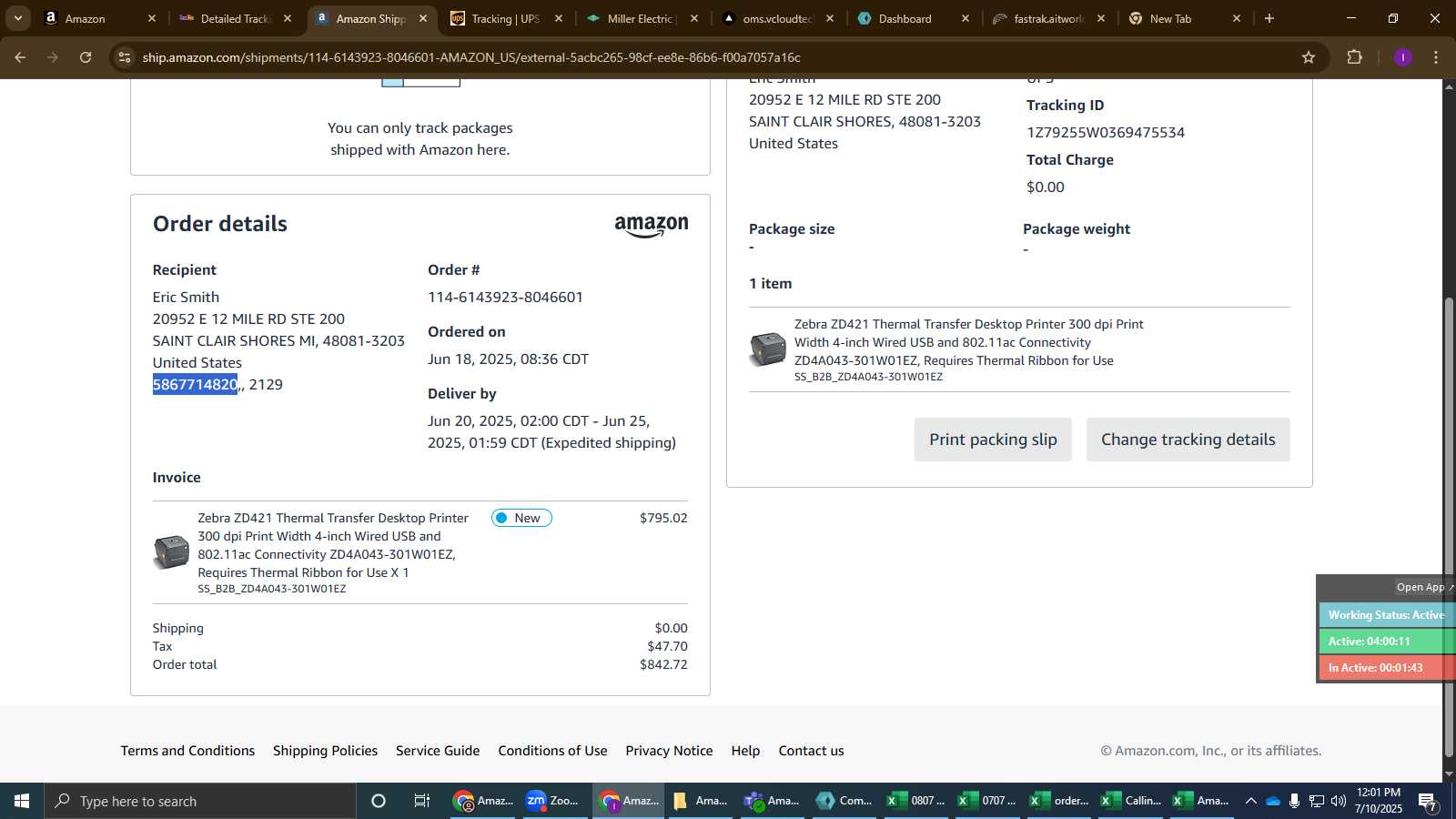This screenshot has height=819, width=1456.
Task: Close the Tracking | UPS tab
Action: point(559,18)
